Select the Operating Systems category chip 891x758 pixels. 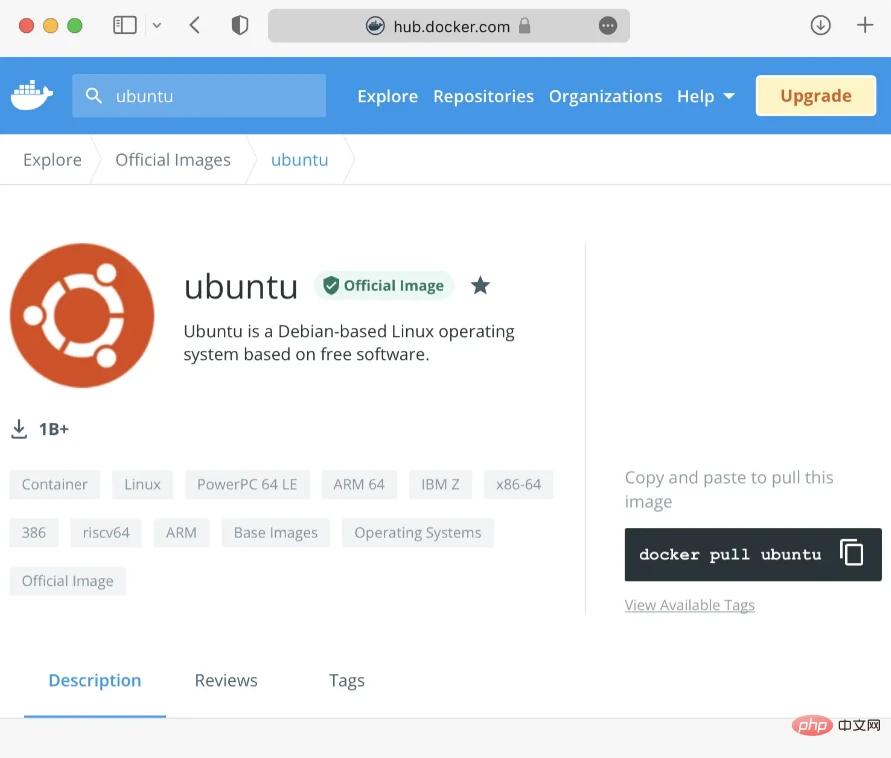point(418,532)
